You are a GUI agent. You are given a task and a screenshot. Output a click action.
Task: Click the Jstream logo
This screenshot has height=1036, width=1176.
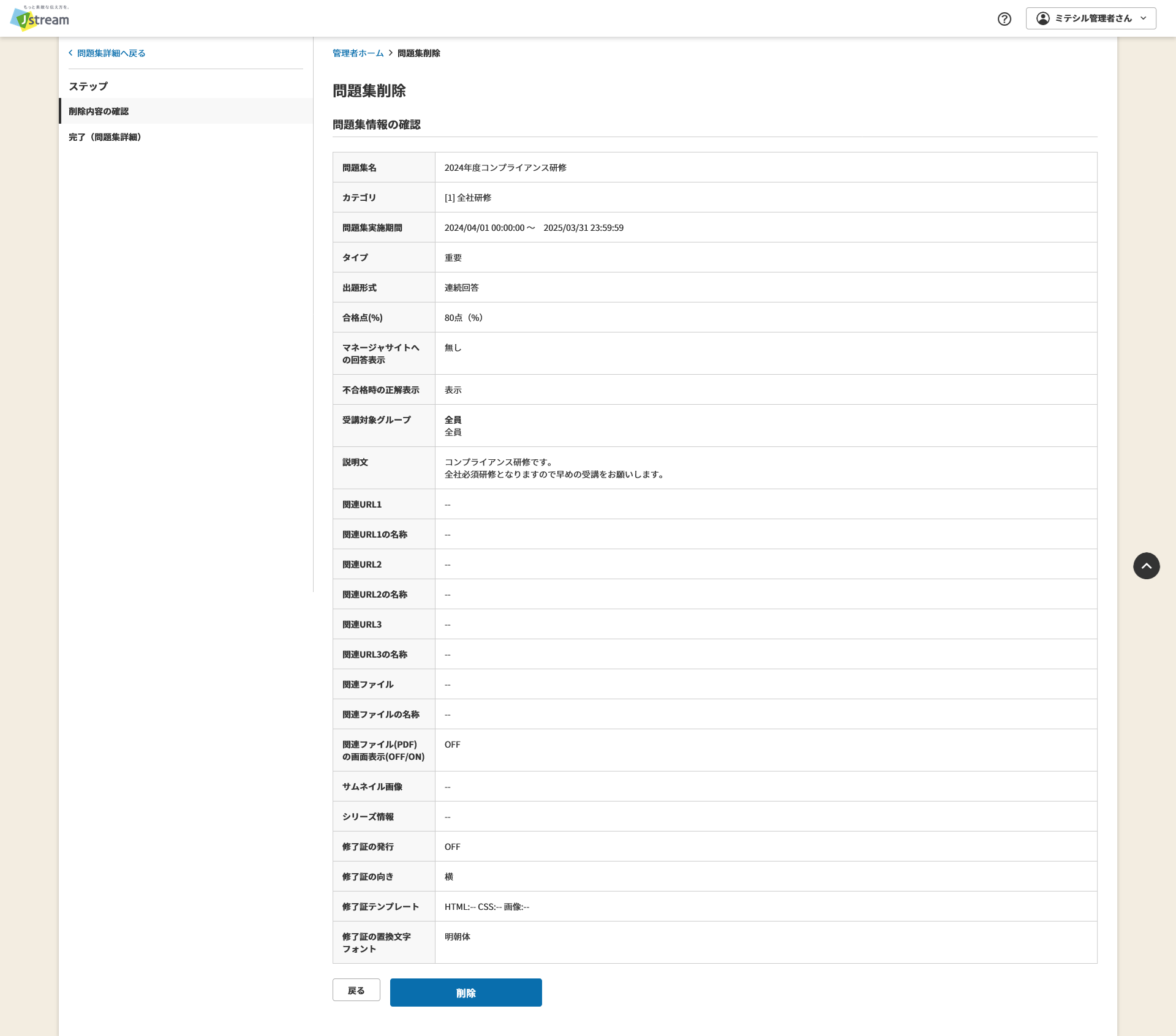tap(40, 18)
